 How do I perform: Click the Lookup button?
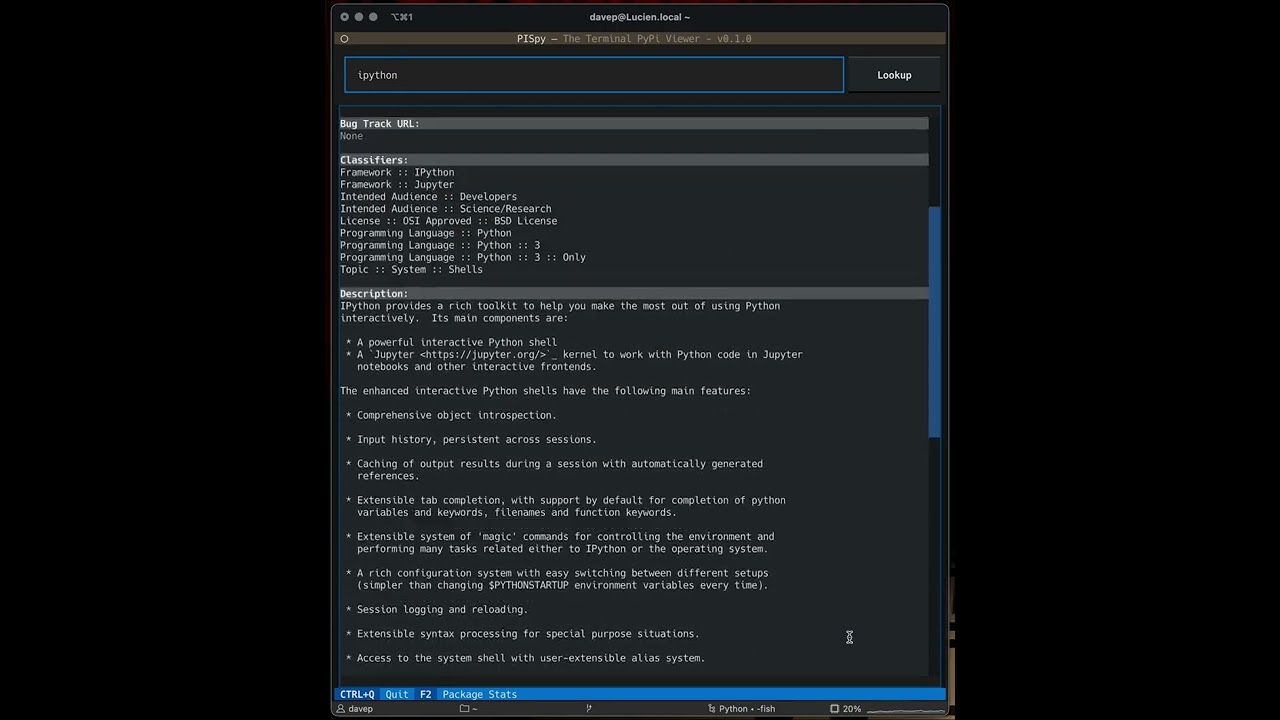pos(894,75)
